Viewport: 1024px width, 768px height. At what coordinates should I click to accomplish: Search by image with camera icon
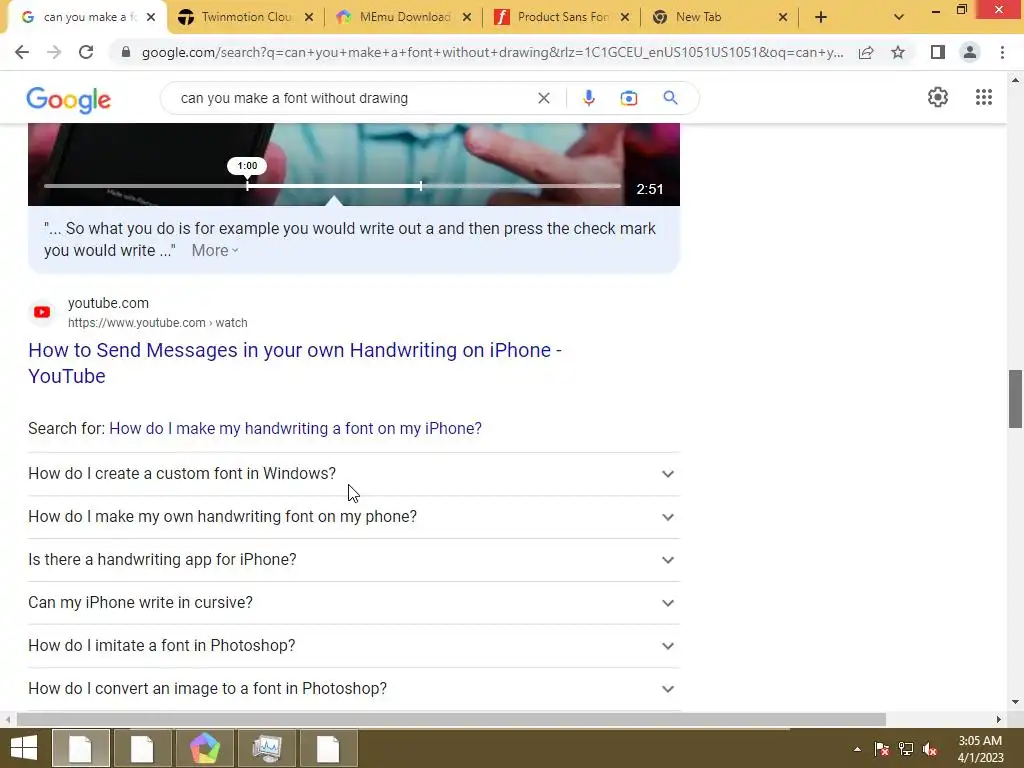coord(628,98)
